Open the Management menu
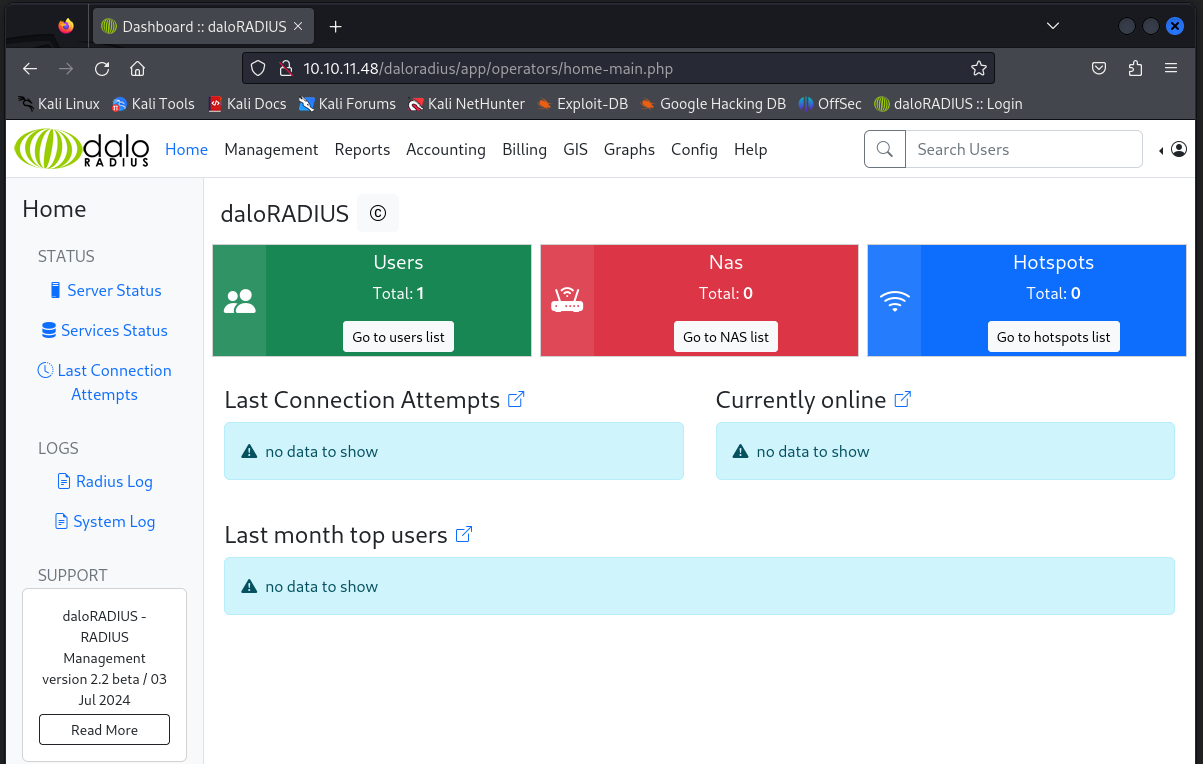1203x764 pixels. pyautogui.click(x=271, y=149)
